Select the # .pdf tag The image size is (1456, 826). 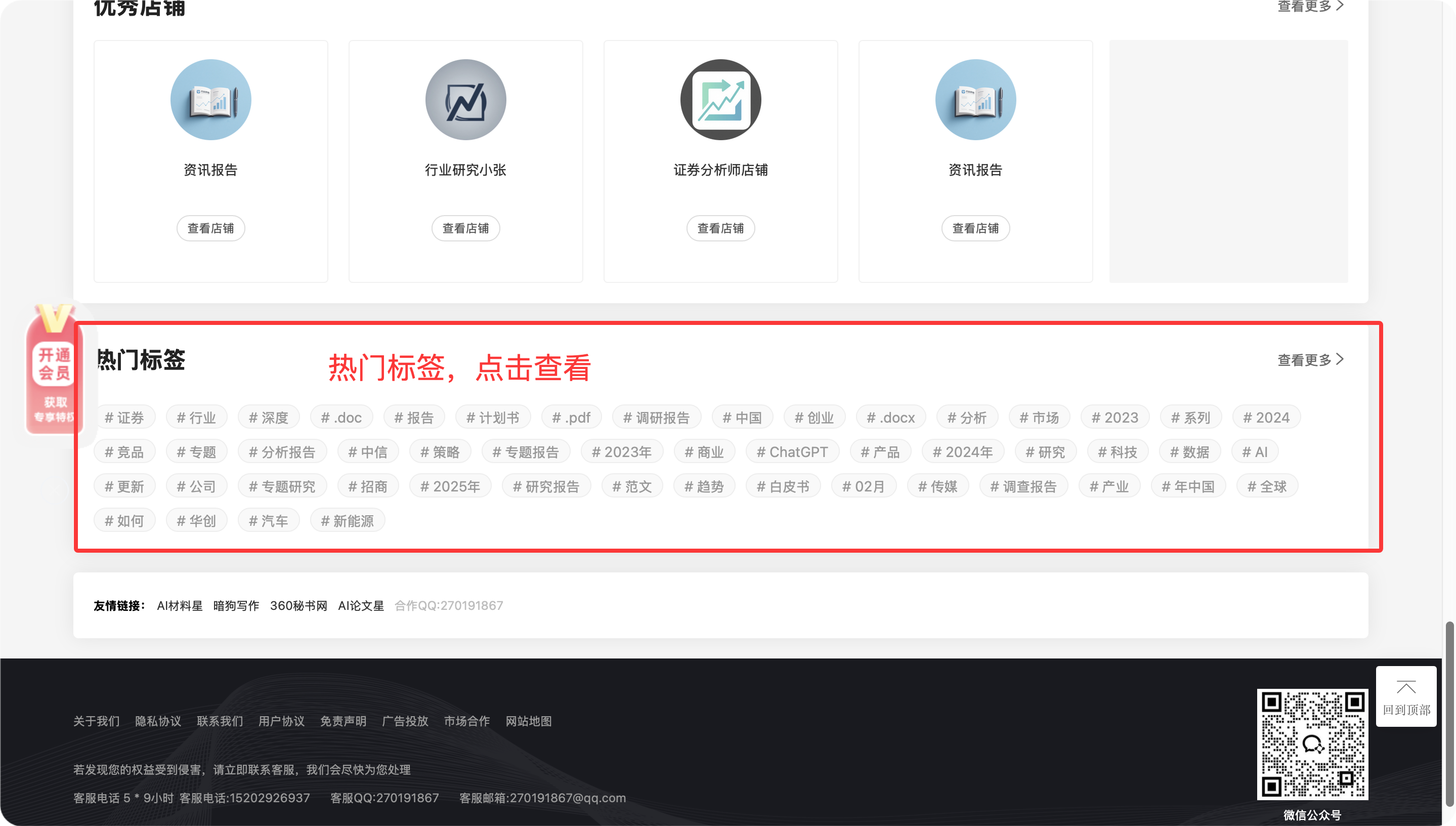coord(571,418)
